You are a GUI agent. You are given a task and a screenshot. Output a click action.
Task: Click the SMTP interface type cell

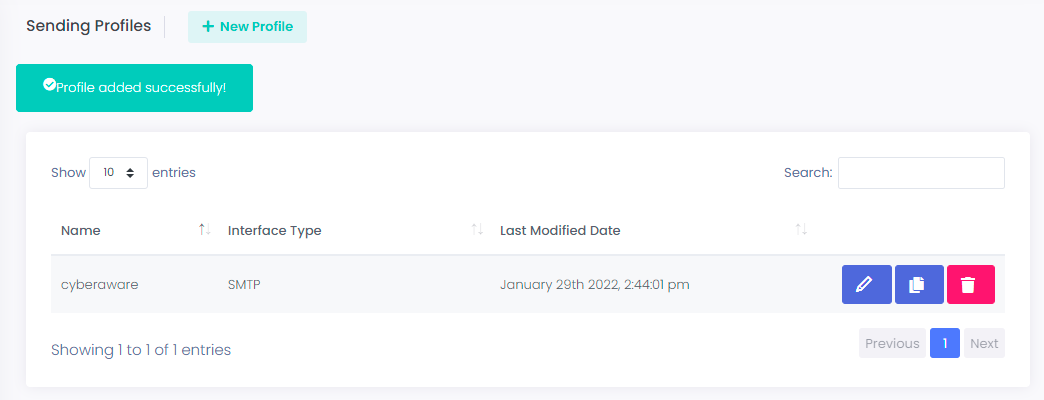coord(244,285)
